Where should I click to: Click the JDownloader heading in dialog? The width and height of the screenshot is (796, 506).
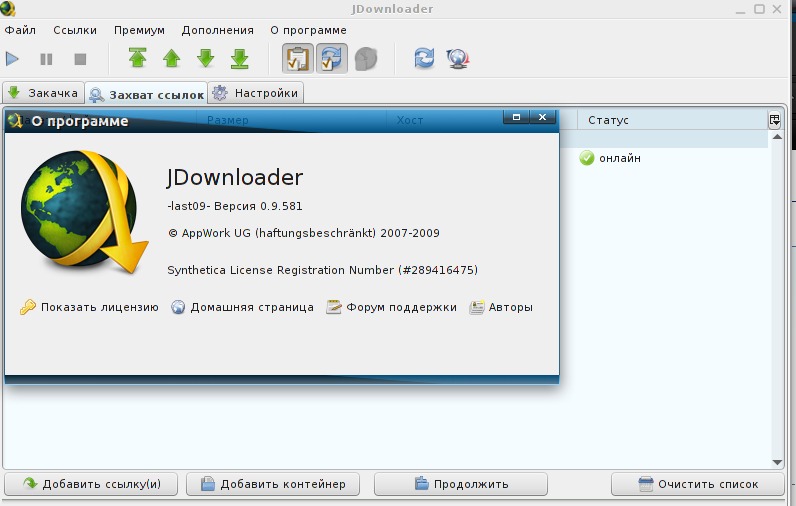(235, 178)
